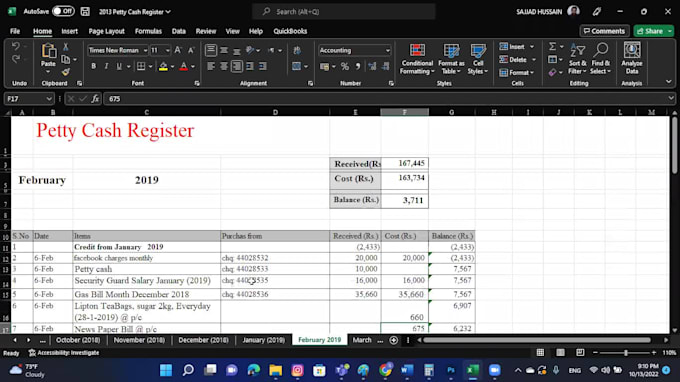Switch to Page Layout view

(560, 353)
